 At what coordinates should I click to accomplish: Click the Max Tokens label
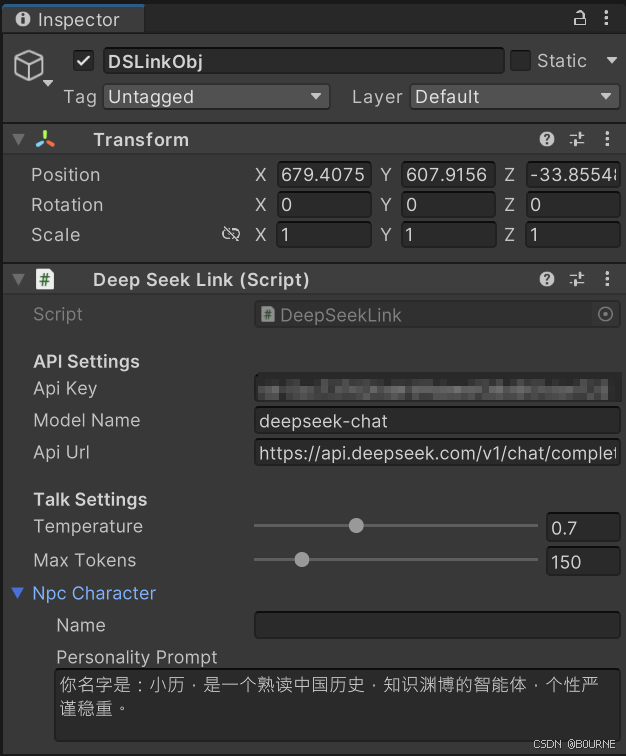(85, 560)
